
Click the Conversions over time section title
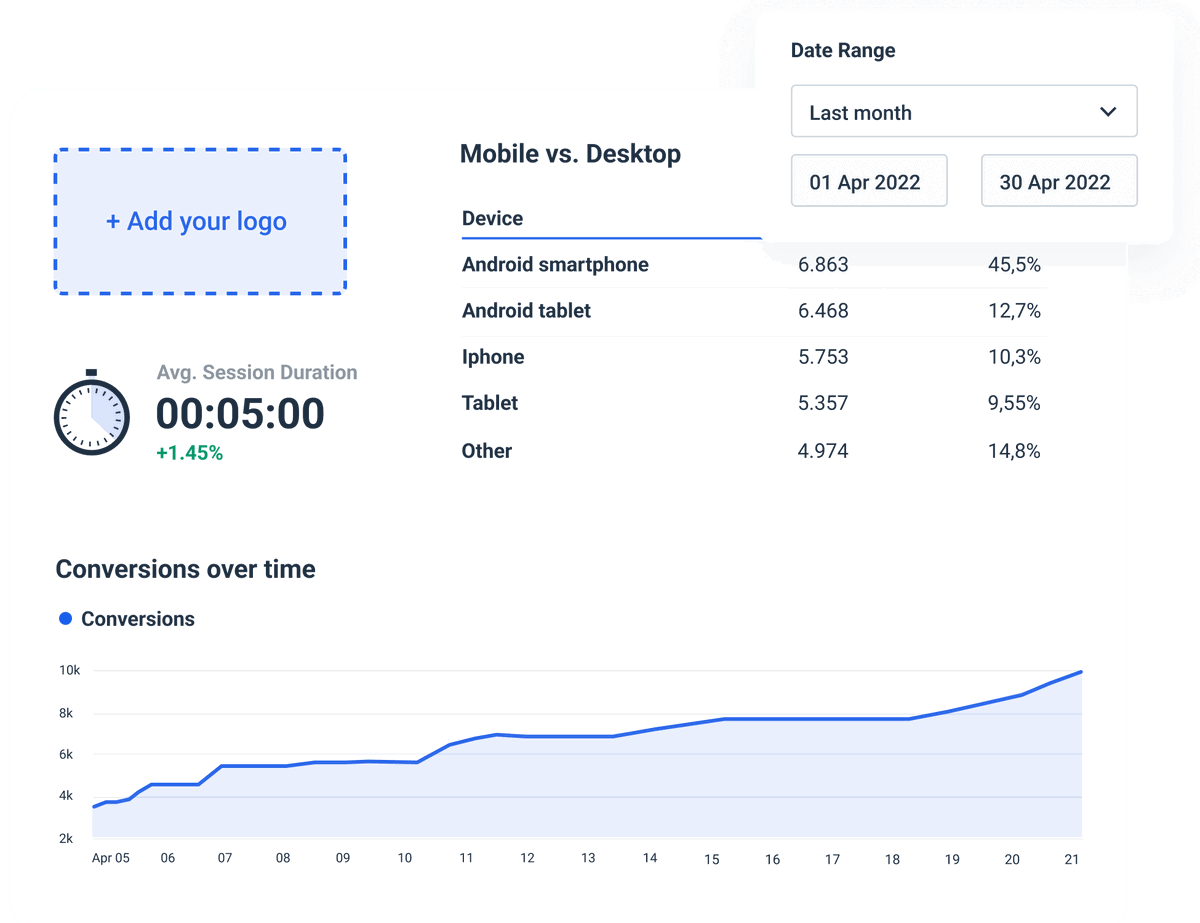185,569
